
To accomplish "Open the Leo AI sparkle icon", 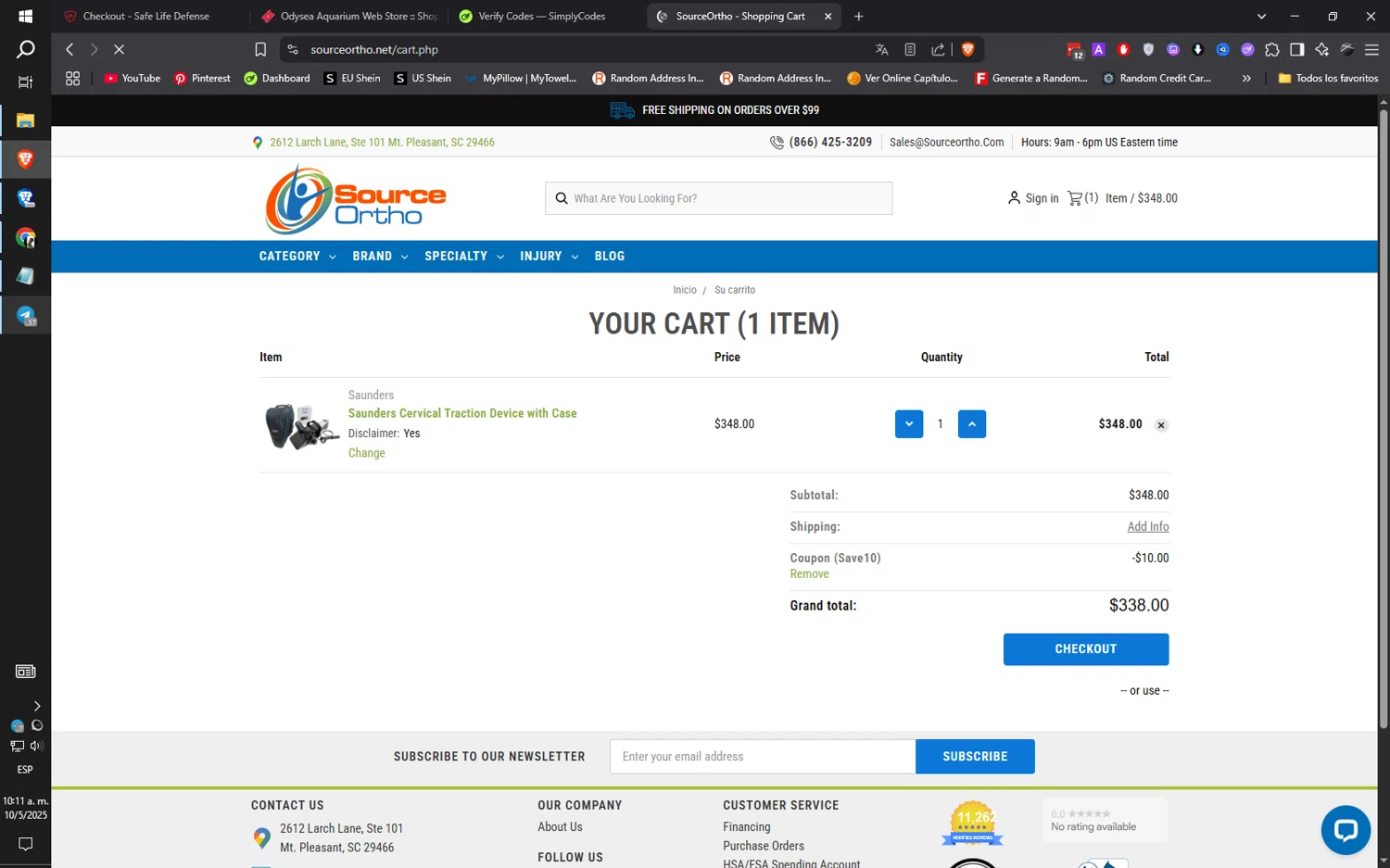I will pos(1321,49).
